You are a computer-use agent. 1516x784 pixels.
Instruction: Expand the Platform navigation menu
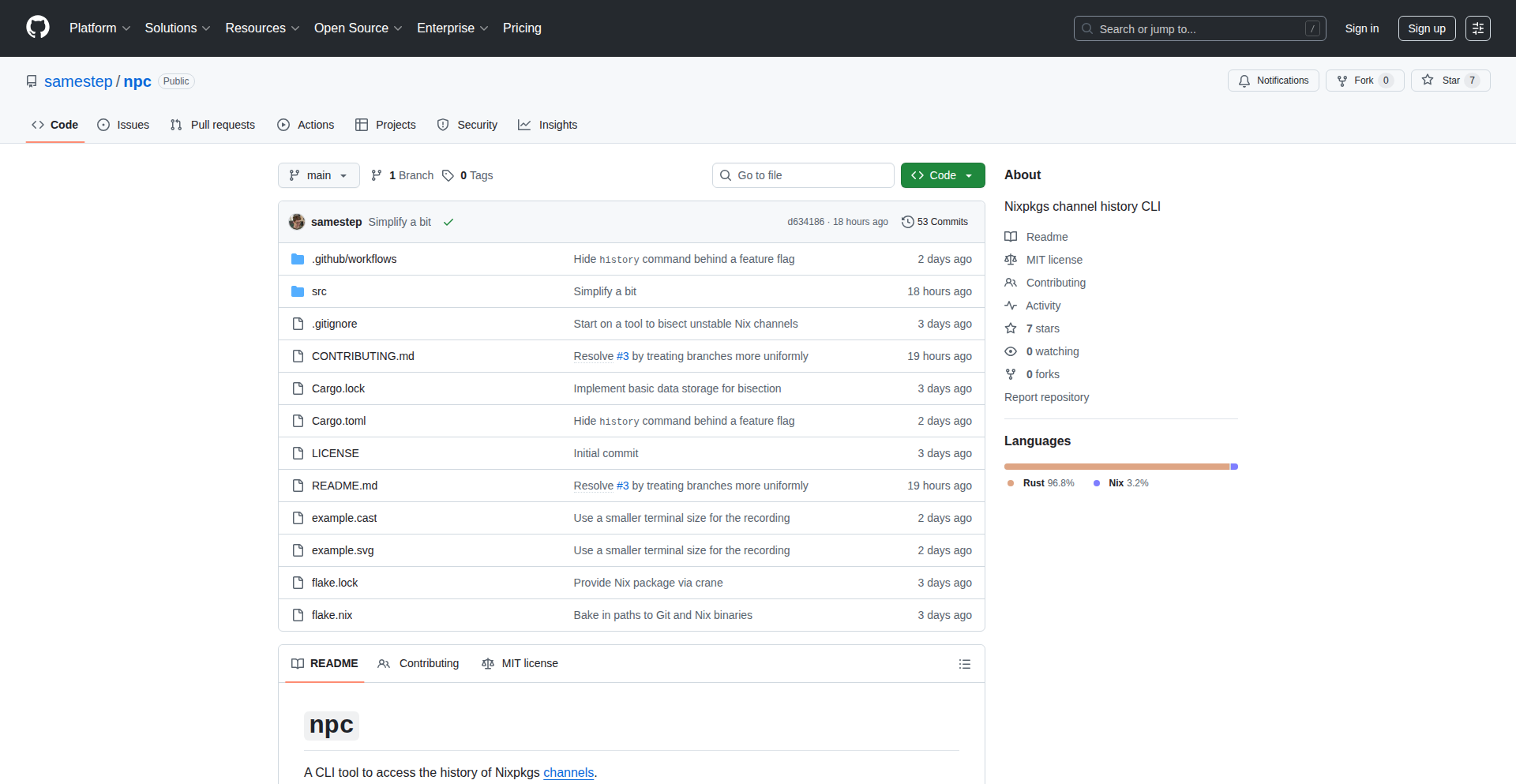[99, 28]
